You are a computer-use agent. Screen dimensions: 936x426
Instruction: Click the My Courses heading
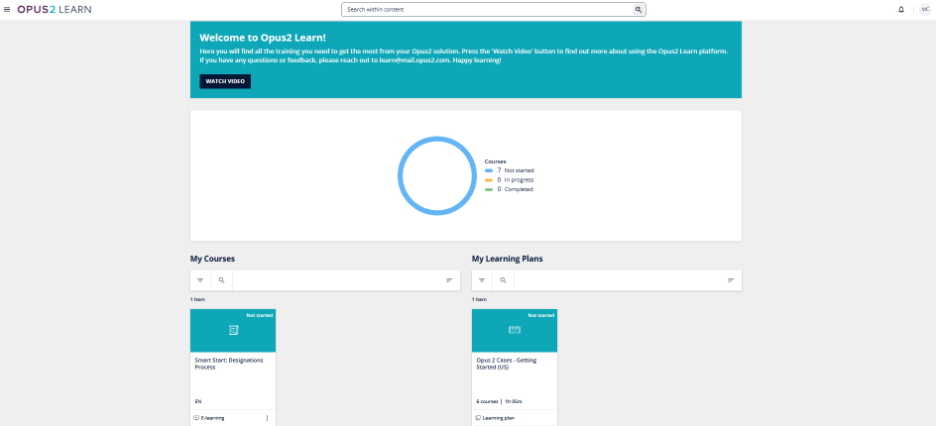coord(213,259)
